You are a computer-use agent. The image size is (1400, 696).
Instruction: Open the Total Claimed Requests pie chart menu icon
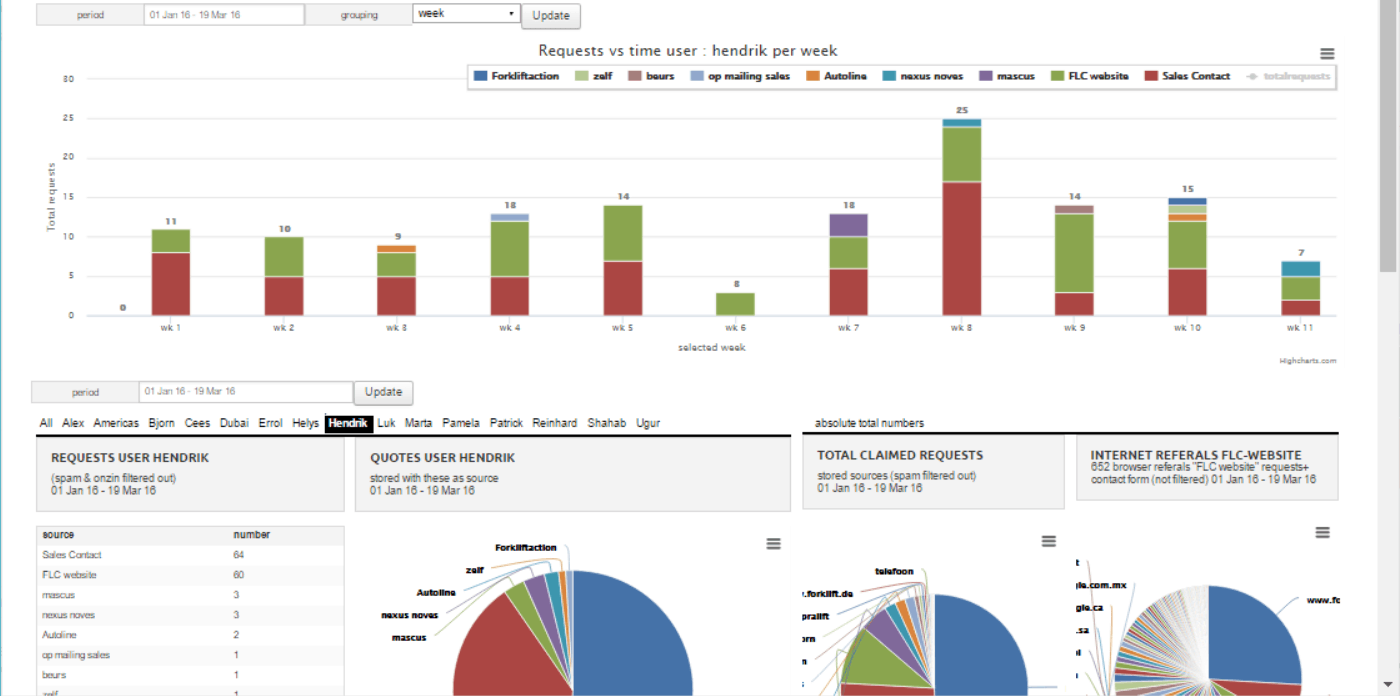[1048, 541]
